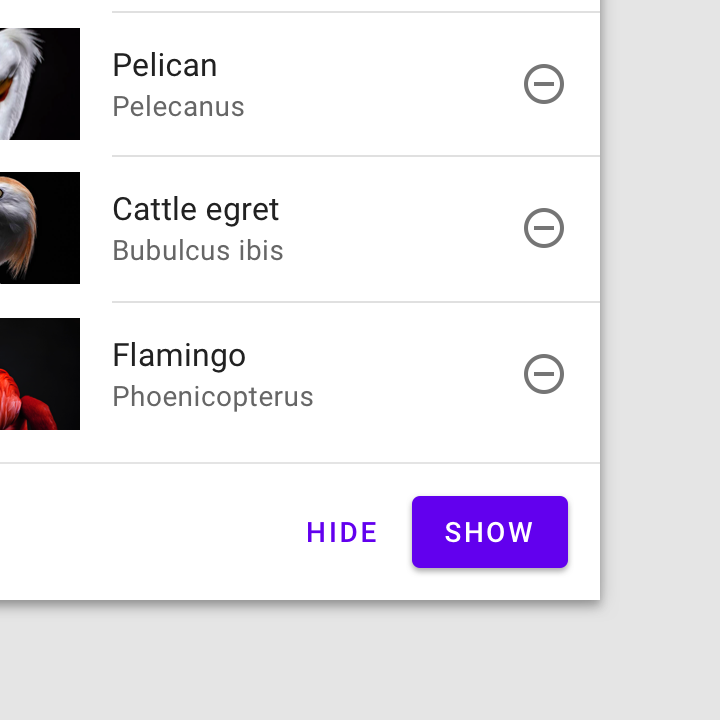The image size is (720, 720).
Task: Click the minus circle icon beside Cattle egret
Action: [544, 228]
